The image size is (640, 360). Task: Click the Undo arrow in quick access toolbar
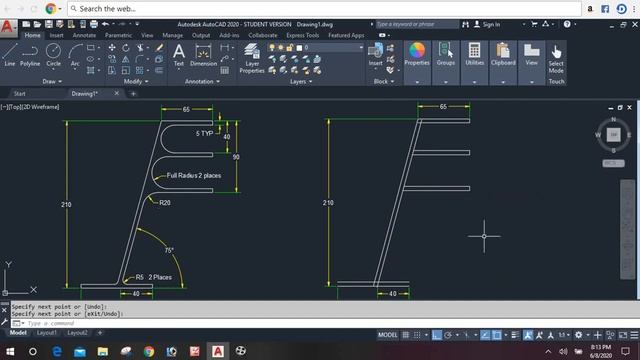coord(105,24)
